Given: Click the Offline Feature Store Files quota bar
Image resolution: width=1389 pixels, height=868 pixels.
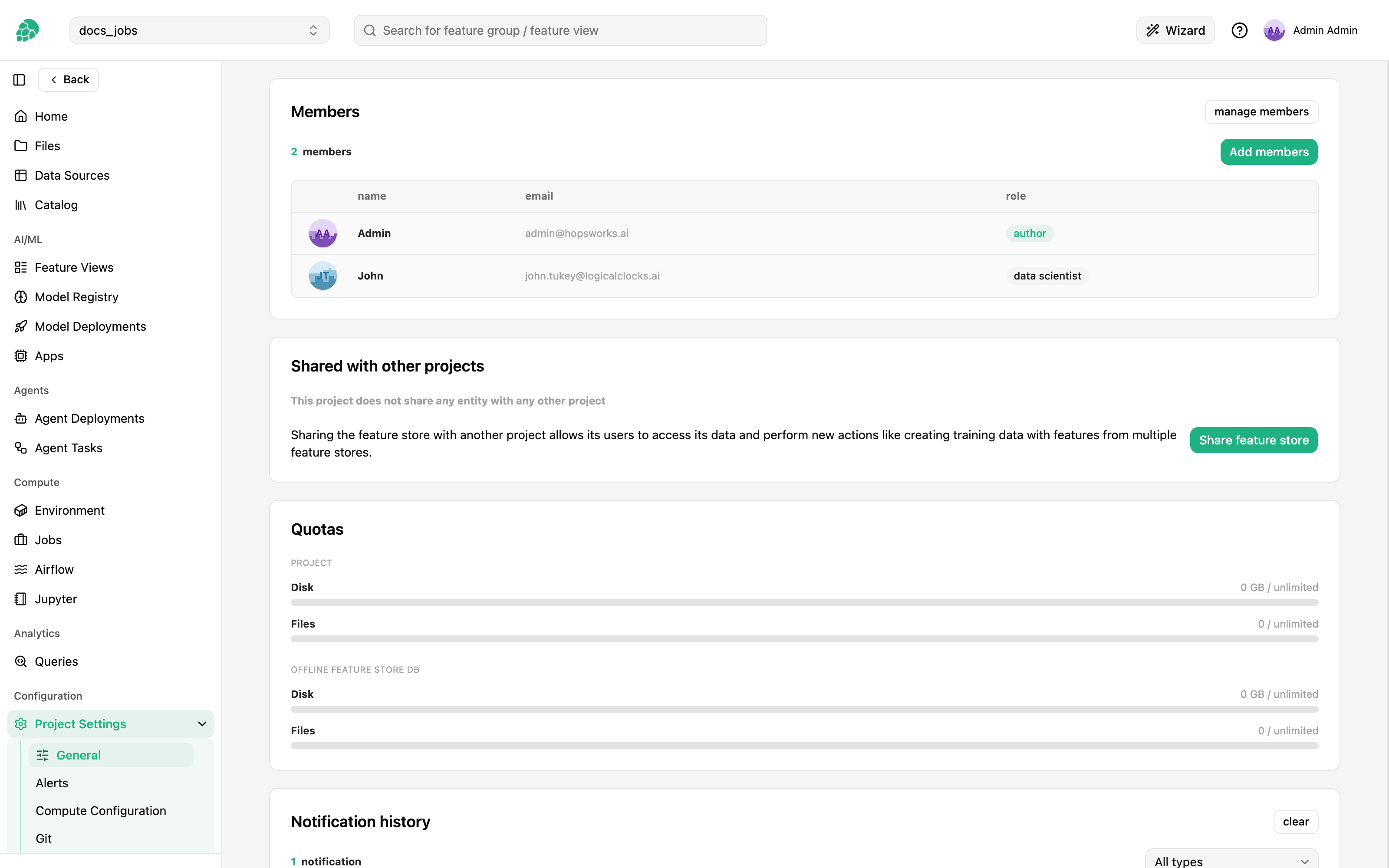Looking at the screenshot, I should pos(804,745).
